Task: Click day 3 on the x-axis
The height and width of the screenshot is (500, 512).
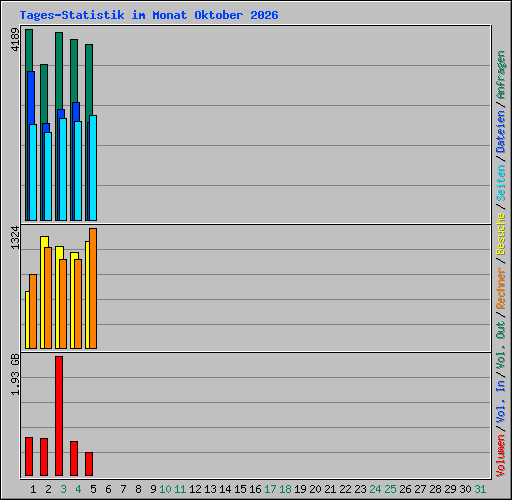Action: coord(63,489)
